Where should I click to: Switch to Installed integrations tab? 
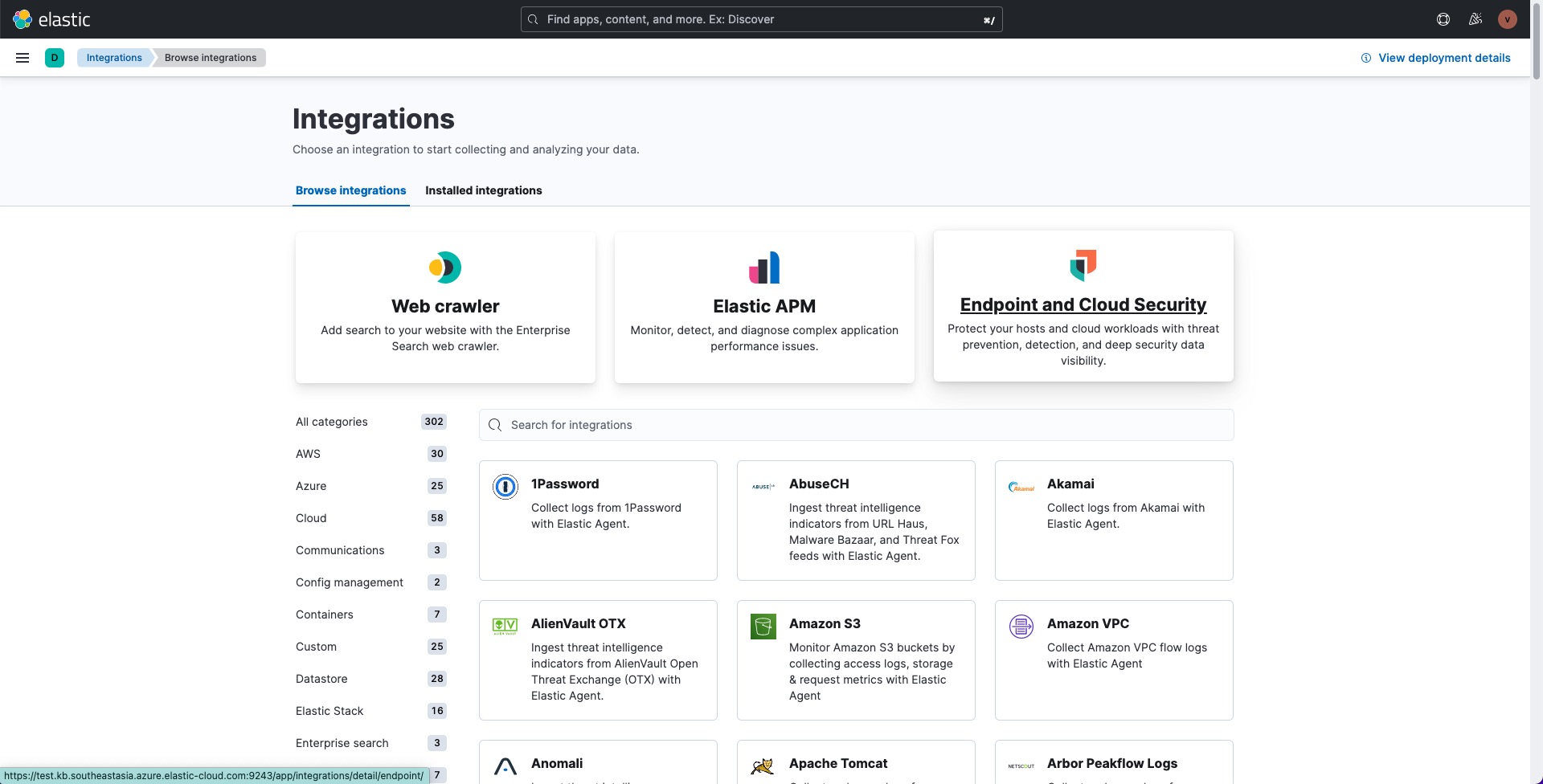click(483, 190)
